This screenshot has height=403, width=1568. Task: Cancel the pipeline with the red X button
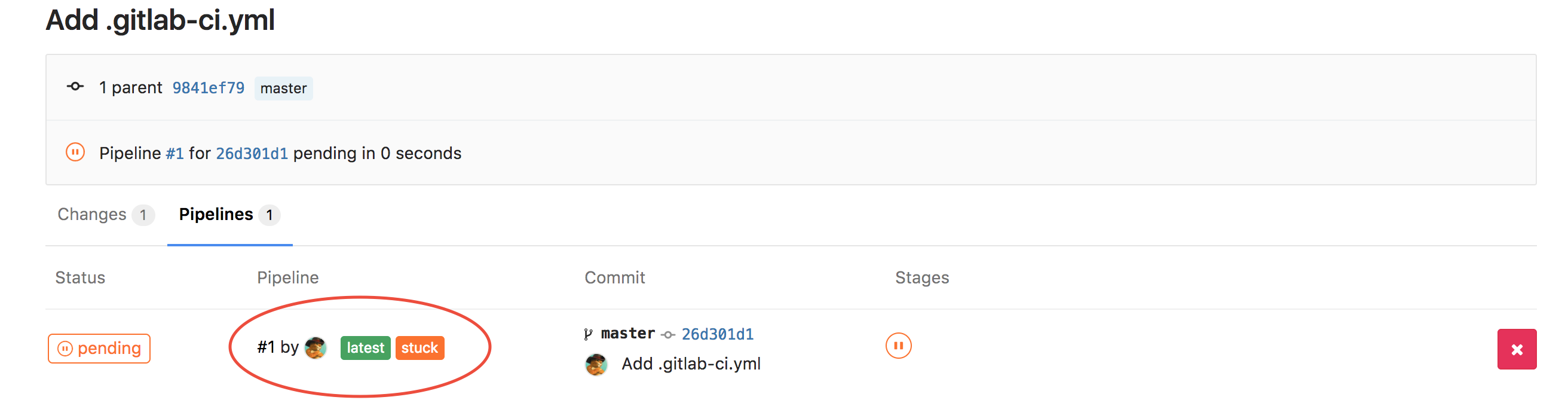click(x=1516, y=349)
